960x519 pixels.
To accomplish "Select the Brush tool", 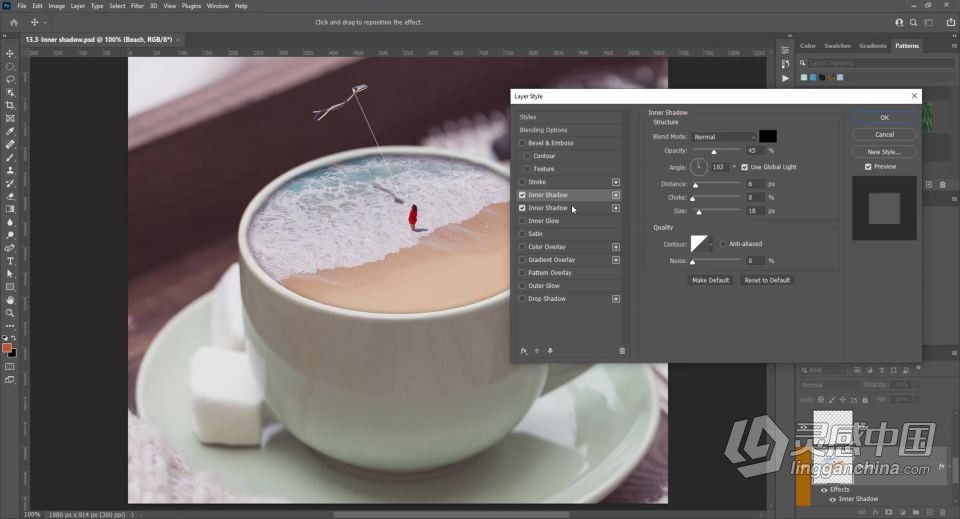I will [10, 157].
